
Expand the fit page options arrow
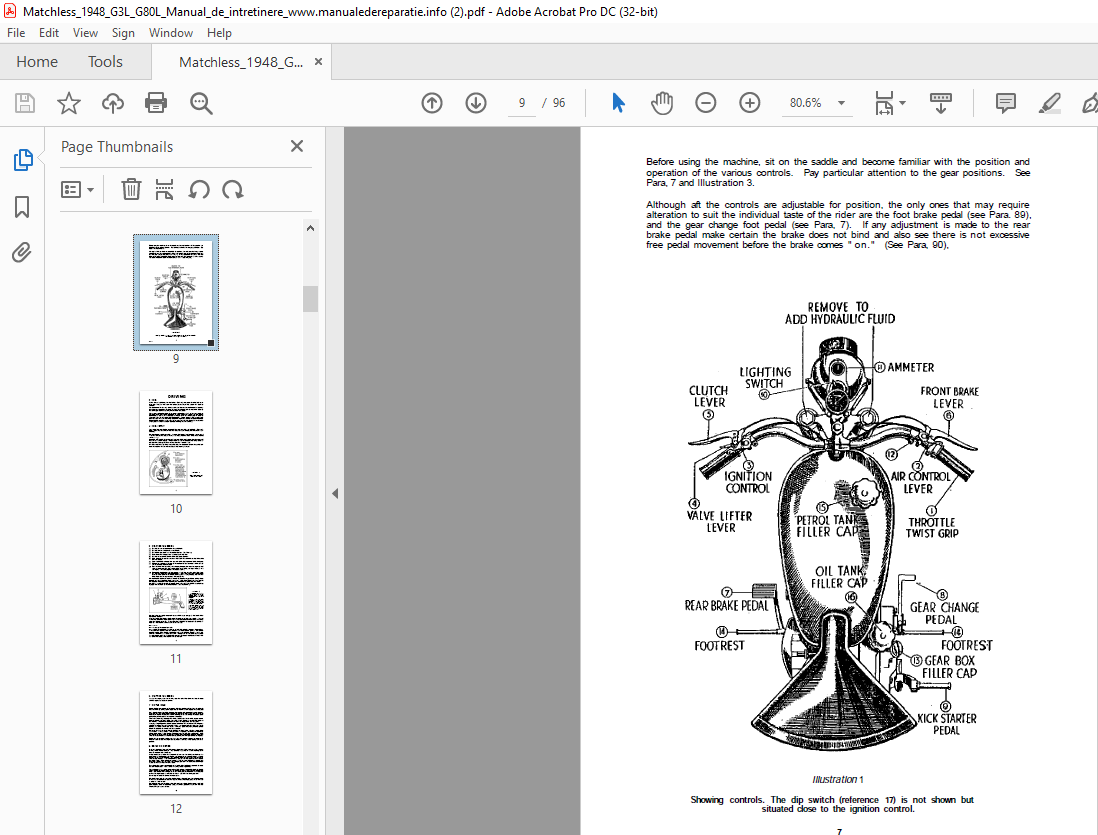(903, 103)
